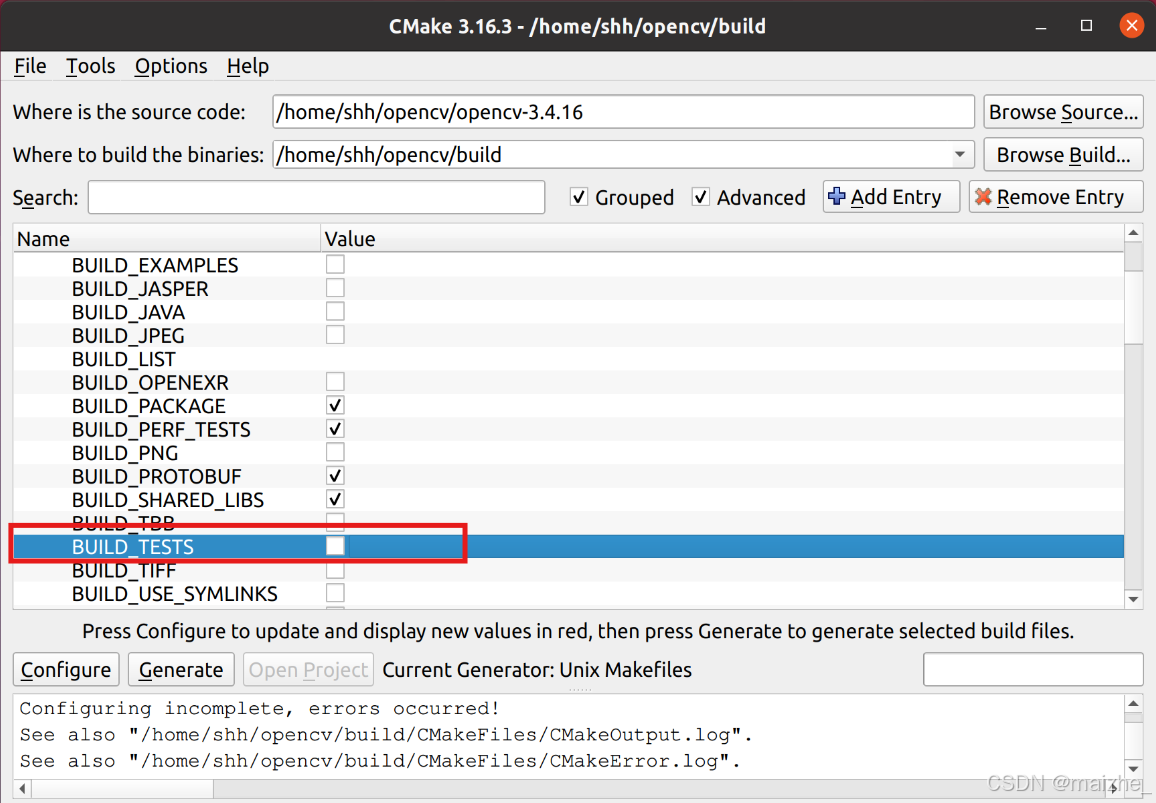Maximize the CMake window
Image resolution: width=1156 pixels, height=803 pixels.
pos(1086,26)
